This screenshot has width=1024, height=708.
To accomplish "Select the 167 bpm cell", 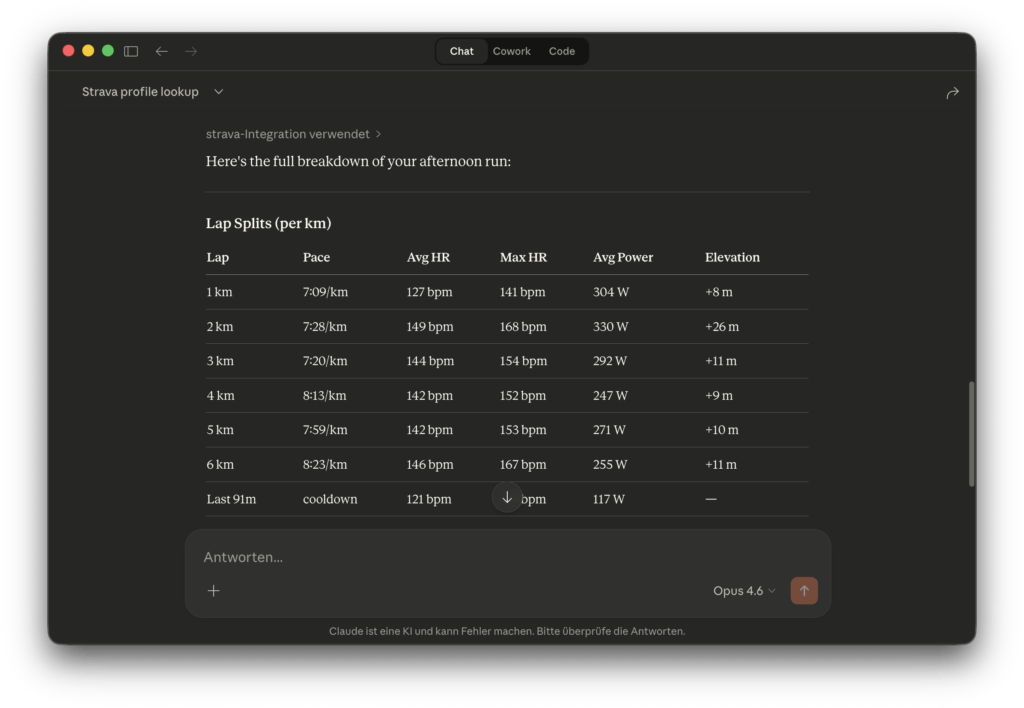I will [x=523, y=464].
